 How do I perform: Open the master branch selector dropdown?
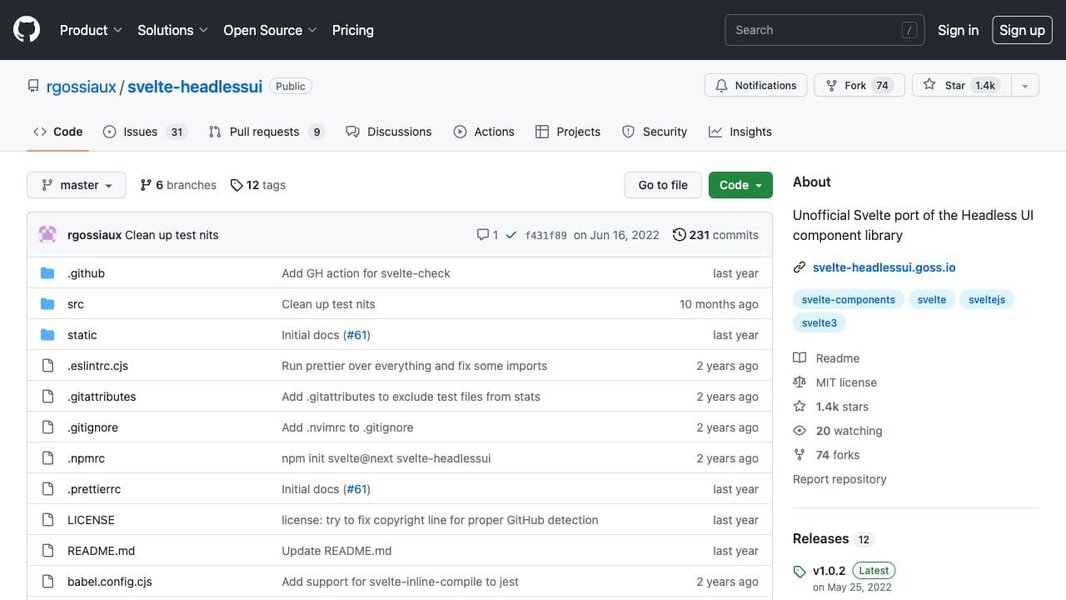pos(76,185)
